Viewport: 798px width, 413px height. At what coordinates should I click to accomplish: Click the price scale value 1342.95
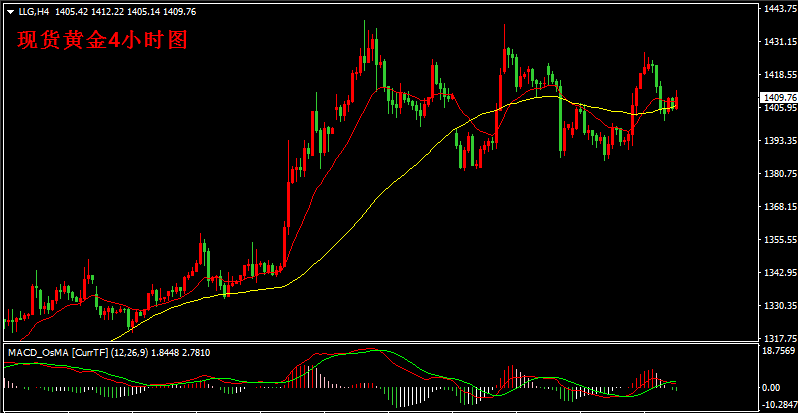[780, 273]
